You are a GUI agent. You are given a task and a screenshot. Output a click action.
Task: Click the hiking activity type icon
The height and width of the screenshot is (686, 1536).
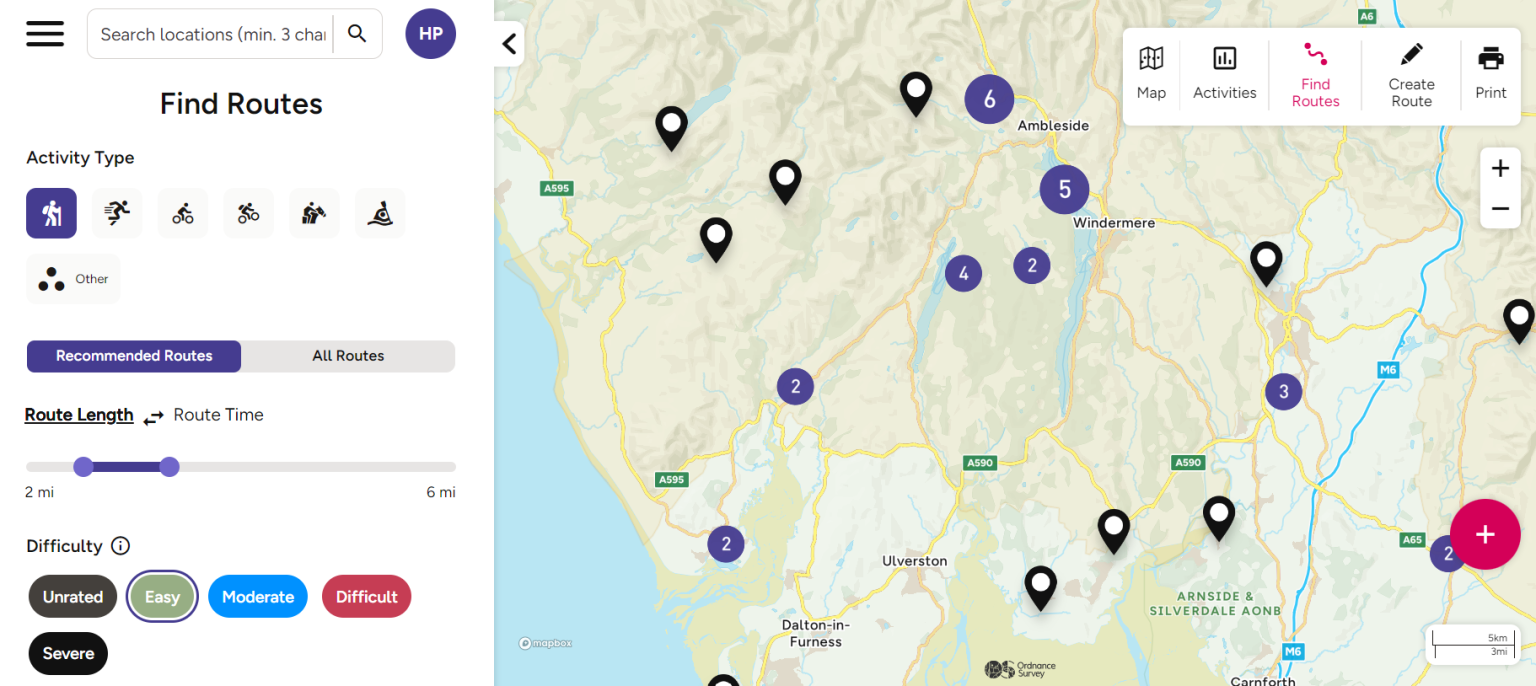(x=51, y=213)
